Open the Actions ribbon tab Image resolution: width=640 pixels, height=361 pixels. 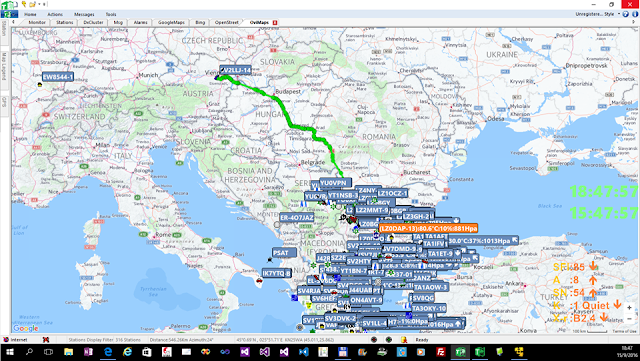(55, 14)
